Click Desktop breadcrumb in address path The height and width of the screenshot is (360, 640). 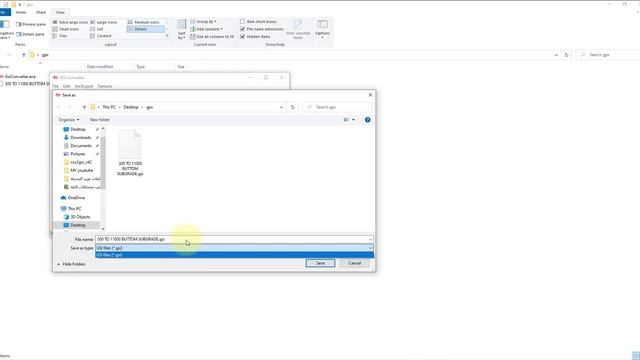131,107
